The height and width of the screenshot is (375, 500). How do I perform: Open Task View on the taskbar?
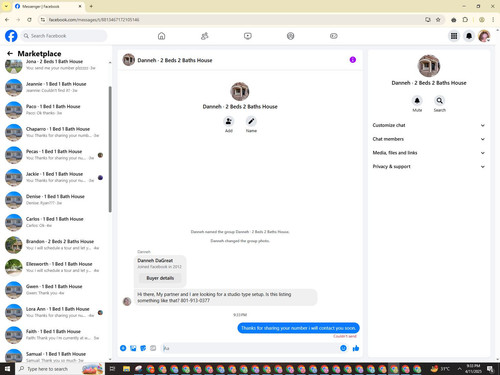[x=112, y=369]
